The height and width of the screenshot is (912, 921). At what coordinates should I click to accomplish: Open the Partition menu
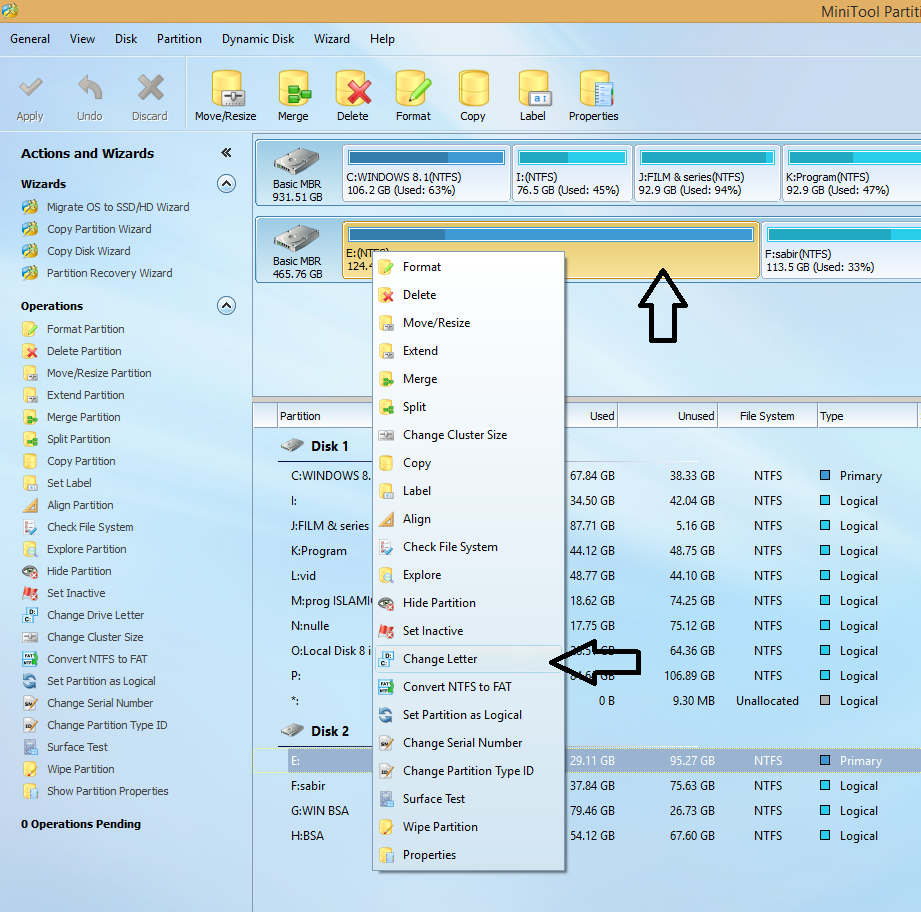[x=179, y=39]
